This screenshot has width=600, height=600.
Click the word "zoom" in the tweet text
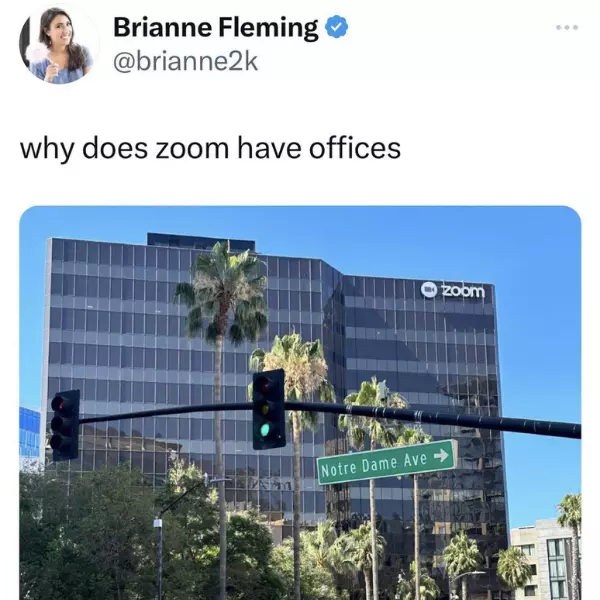(192, 150)
